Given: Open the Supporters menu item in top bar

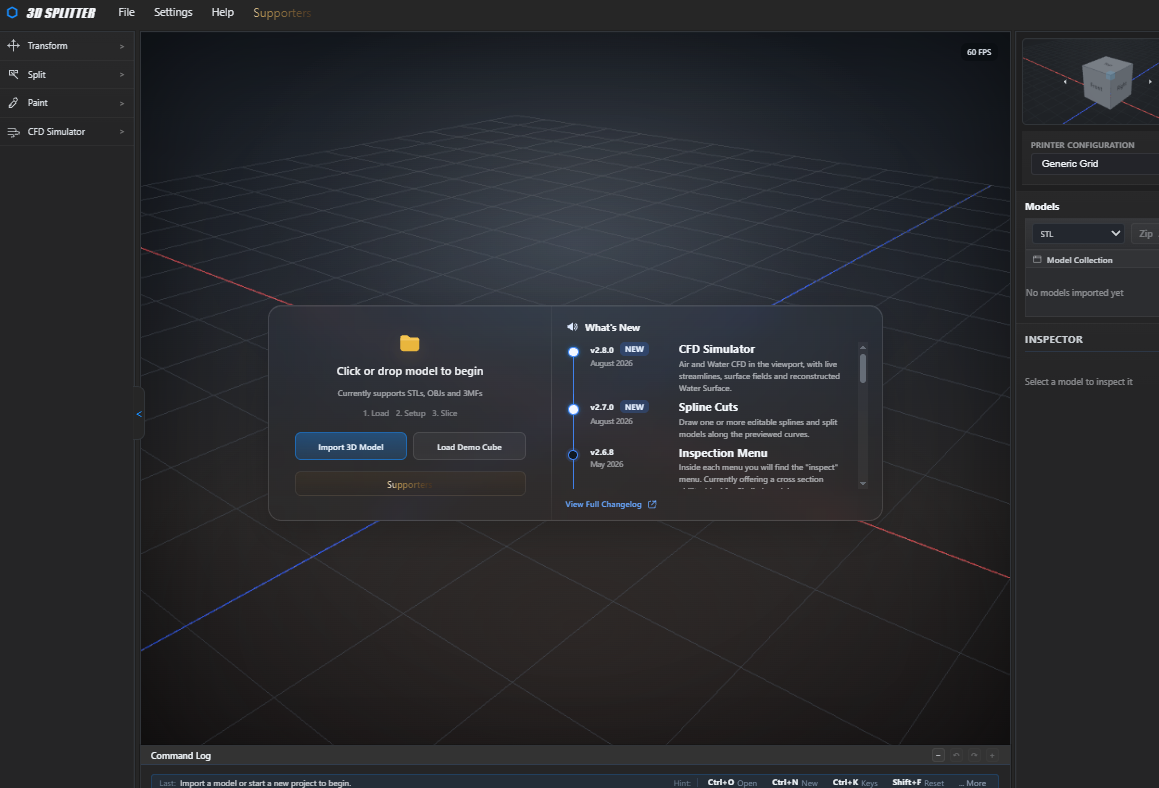Looking at the screenshot, I should pyautogui.click(x=282, y=13).
